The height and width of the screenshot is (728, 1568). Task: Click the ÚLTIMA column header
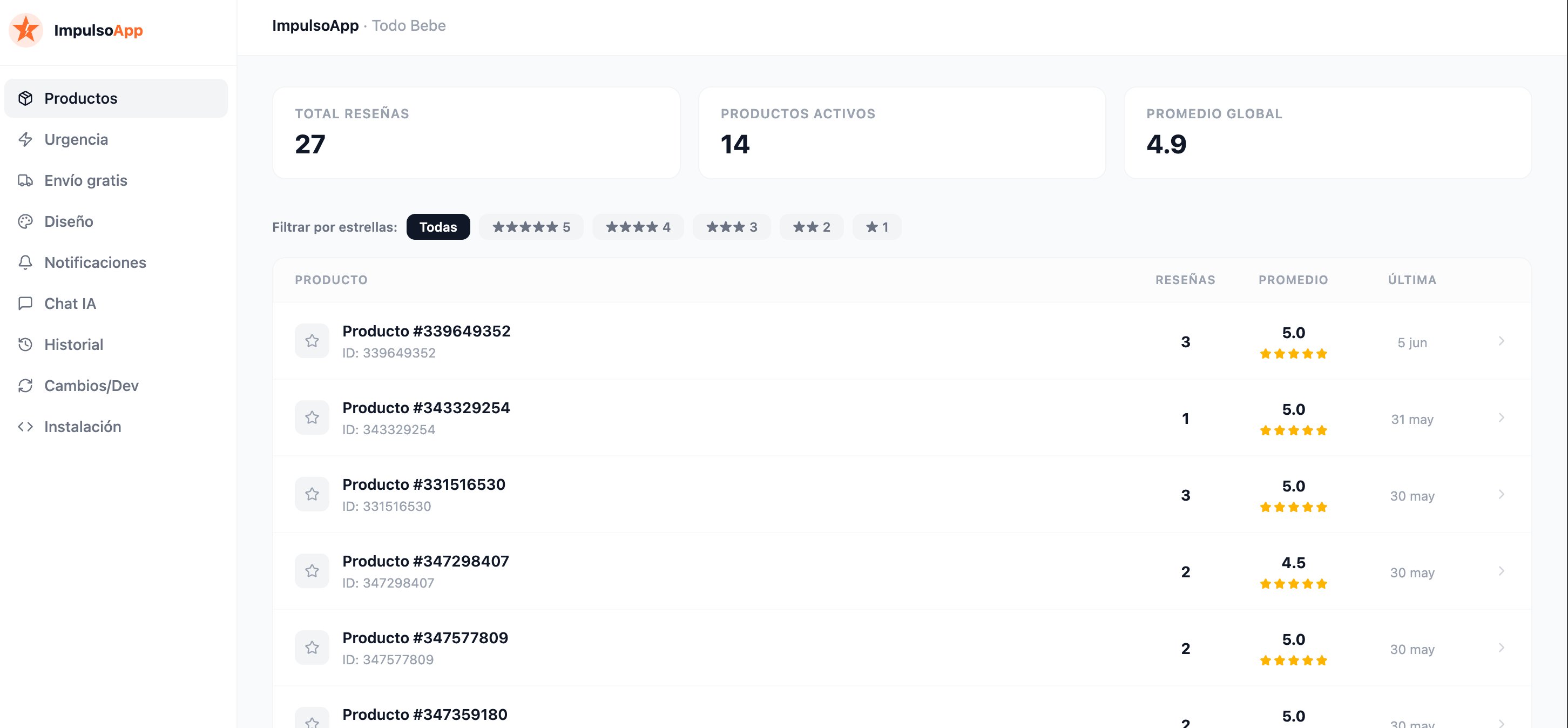(1412, 280)
